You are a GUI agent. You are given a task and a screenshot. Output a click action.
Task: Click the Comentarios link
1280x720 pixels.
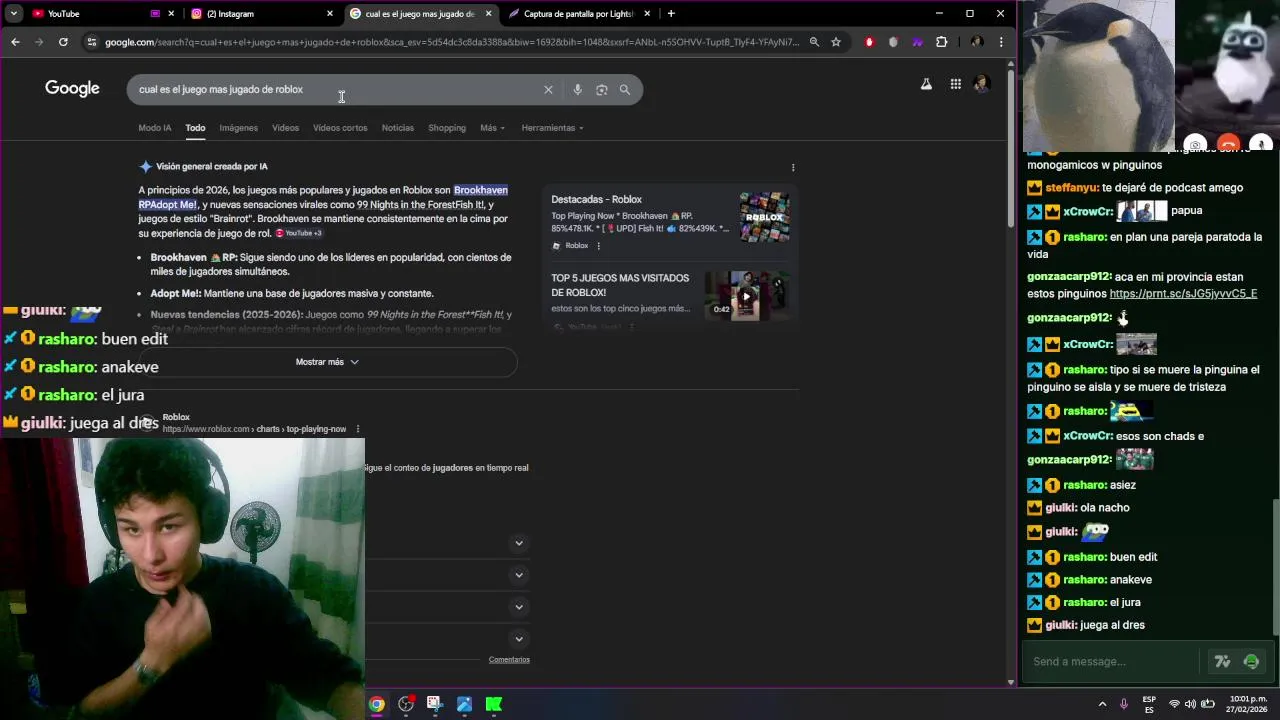(x=509, y=660)
